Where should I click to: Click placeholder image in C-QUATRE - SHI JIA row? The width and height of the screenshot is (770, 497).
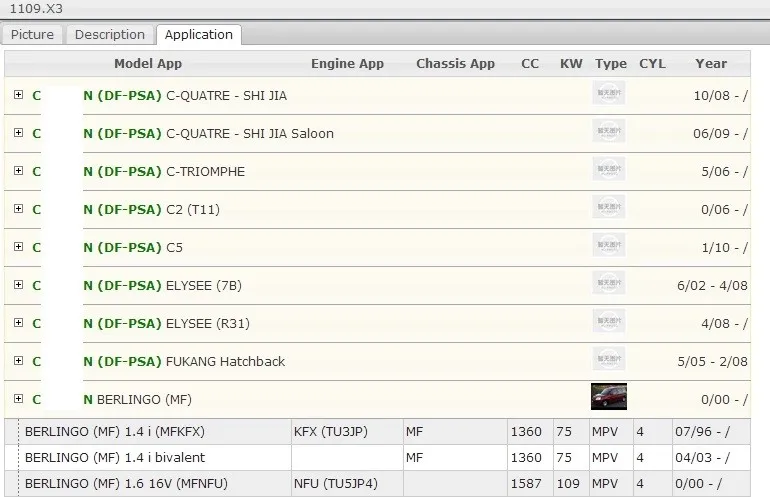[609, 93]
